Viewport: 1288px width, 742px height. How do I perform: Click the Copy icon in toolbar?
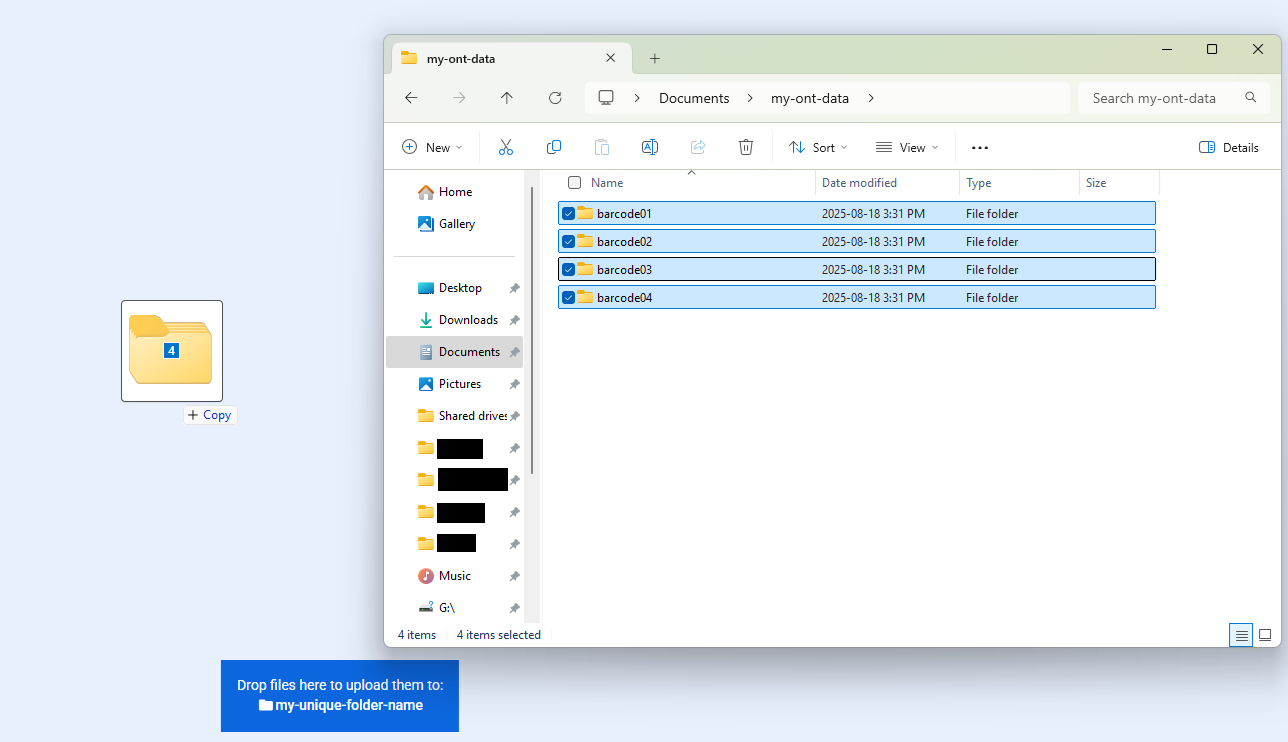pos(553,147)
